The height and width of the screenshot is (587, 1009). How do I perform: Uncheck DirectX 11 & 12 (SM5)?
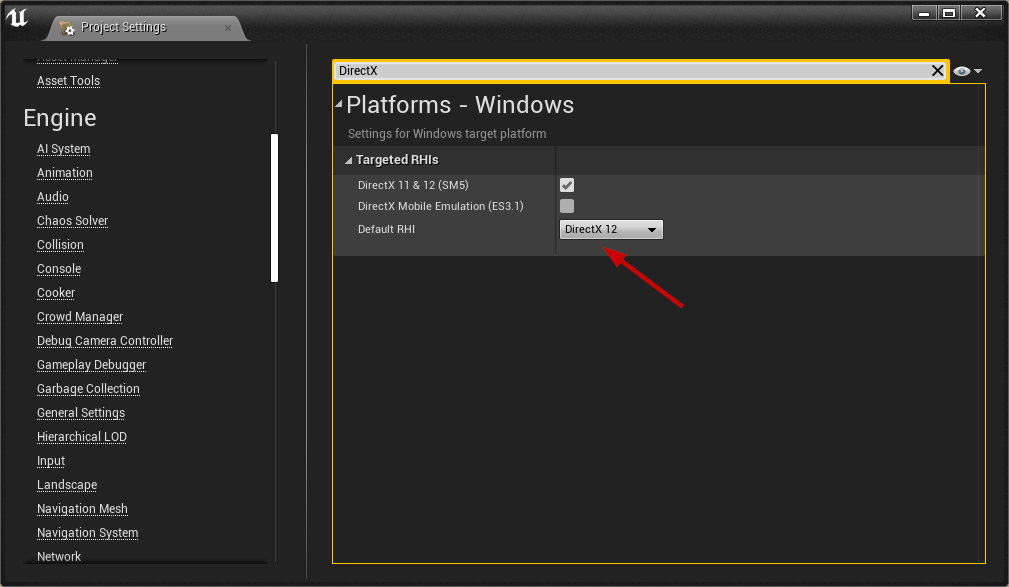pyautogui.click(x=567, y=184)
